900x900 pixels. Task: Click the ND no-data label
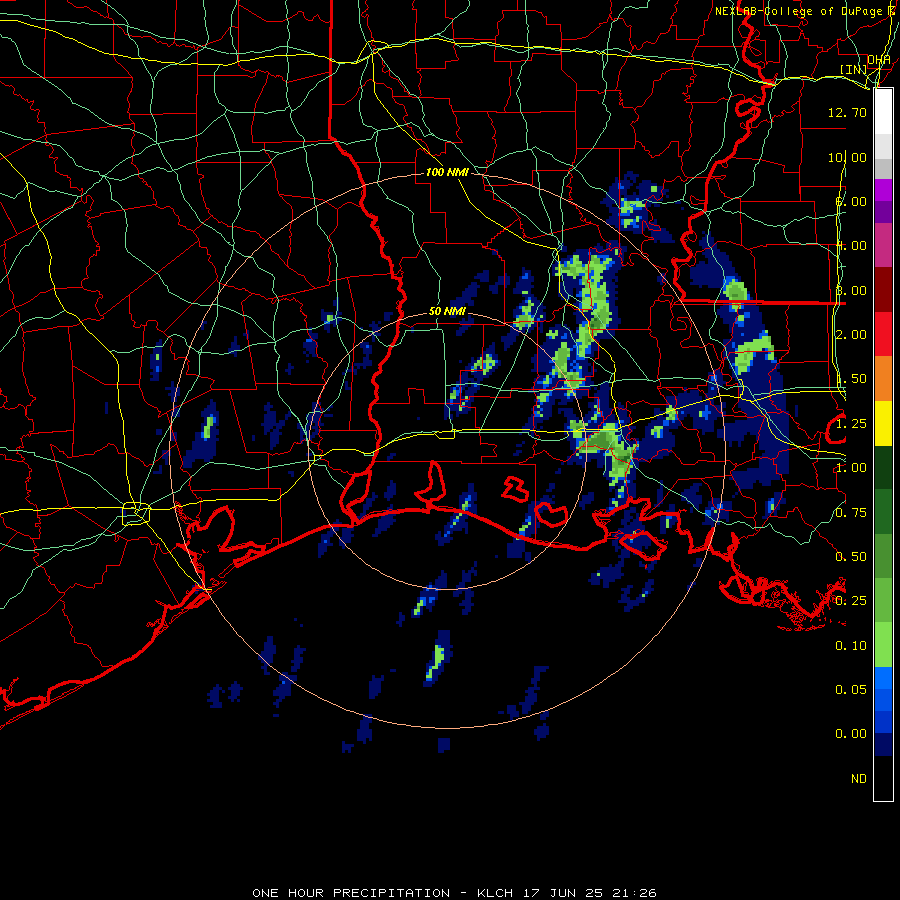pos(859,779)
